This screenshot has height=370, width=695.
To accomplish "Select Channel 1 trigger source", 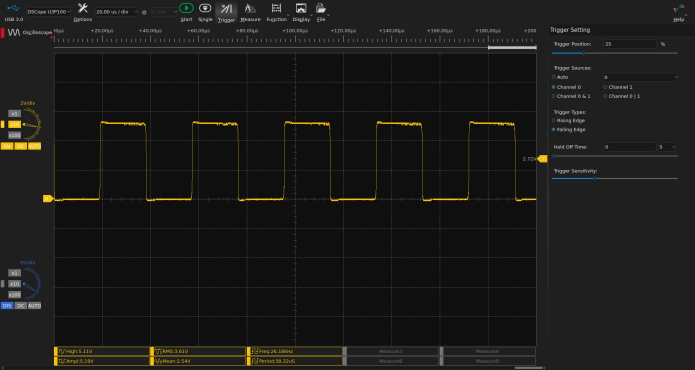I will 605,87.
